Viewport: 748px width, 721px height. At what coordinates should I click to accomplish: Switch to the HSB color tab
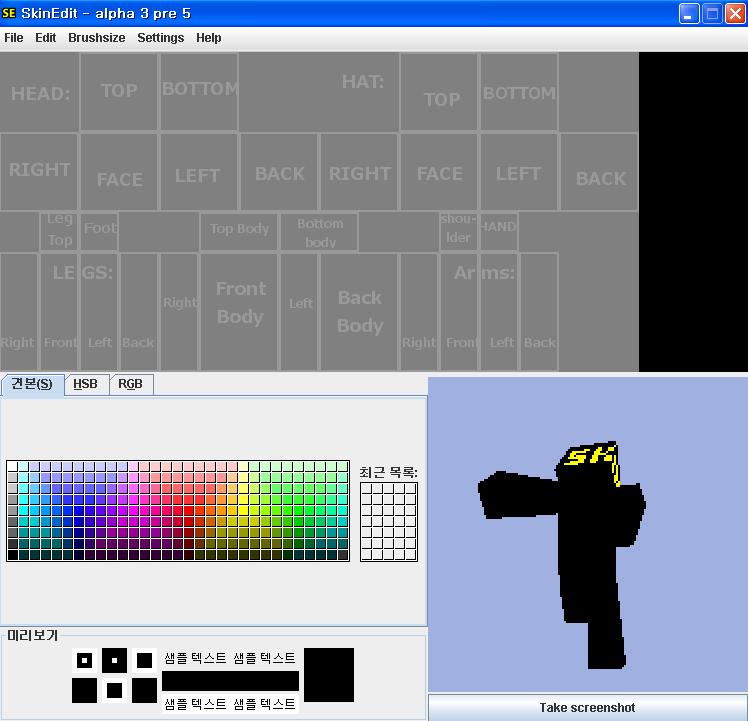pyautogui.click(x=86, y=384)
